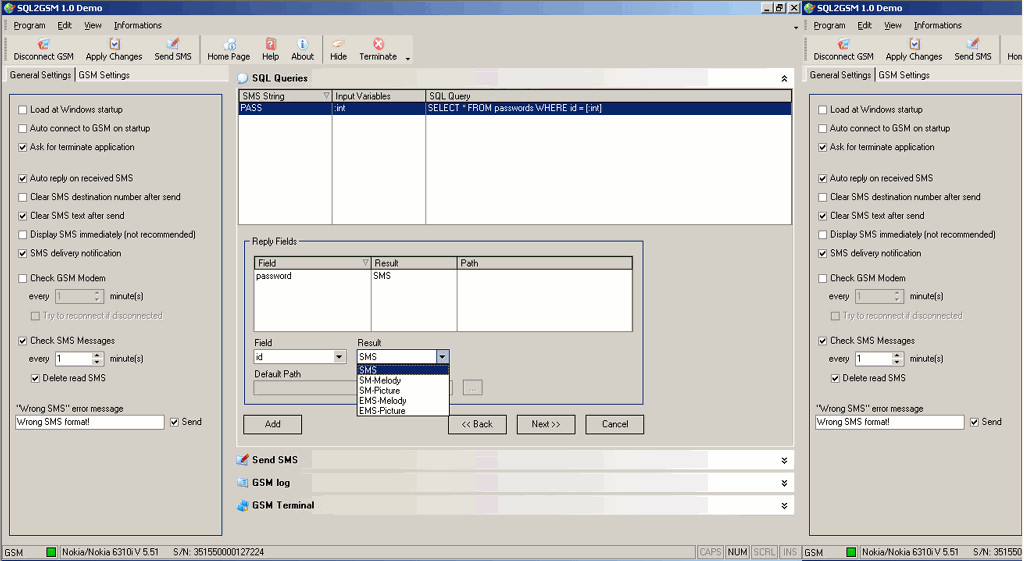Click the GSM Terminal section icon
Viewport: 1024px width, 561px height.
click(243, 505)
